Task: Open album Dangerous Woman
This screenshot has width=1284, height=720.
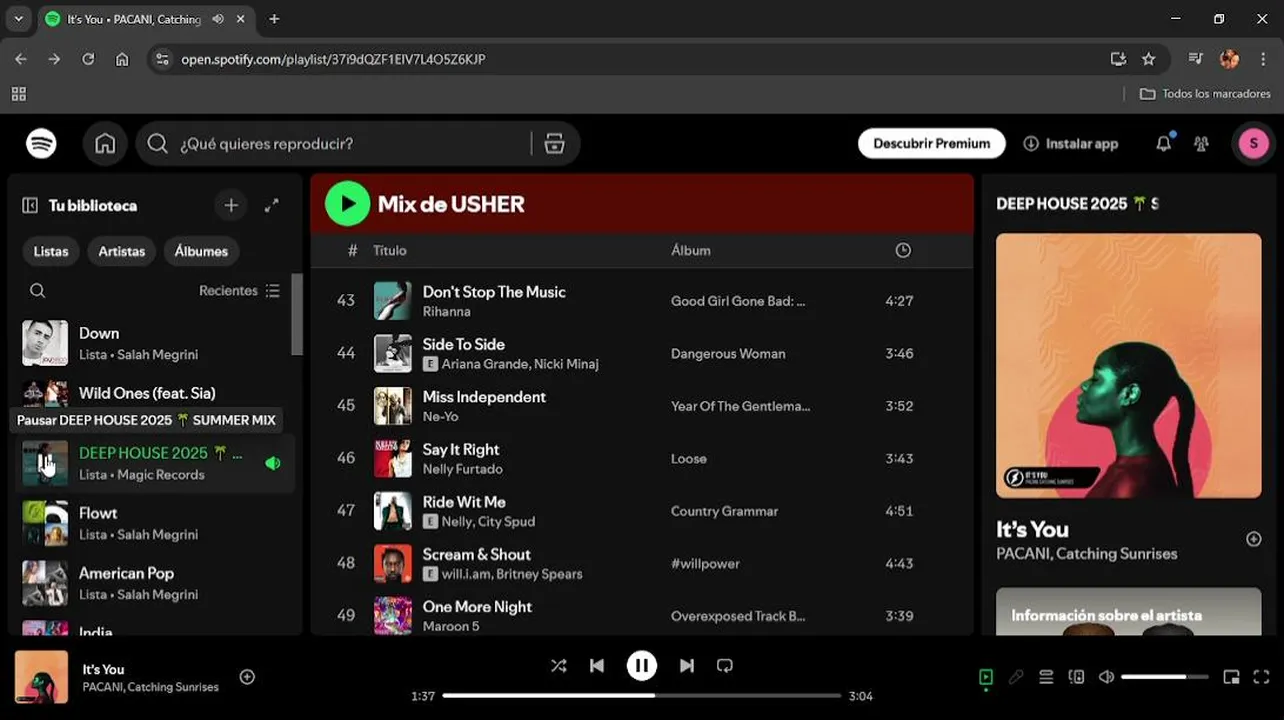Action: pyautogui.click(x=728, y=354)
